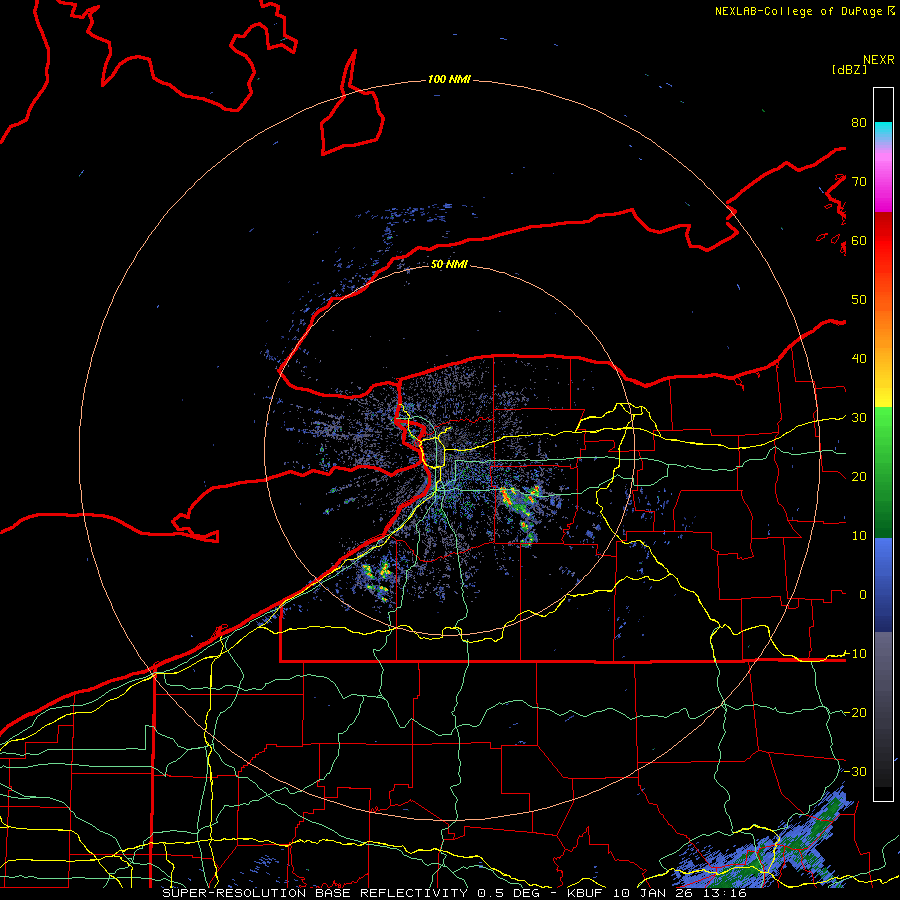
Task: Click the 80 value on dBZ scale
Action: [859, 123]
